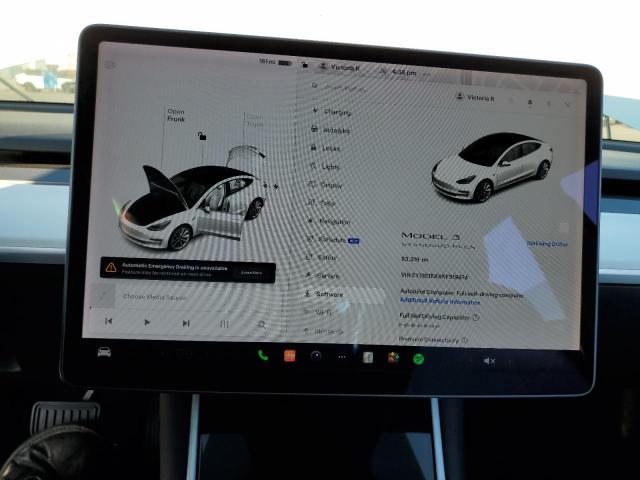The height and width of the screenshot is (480, 640).
Task: Tap the muted volume speaker icon
Action: pos(489,361)
